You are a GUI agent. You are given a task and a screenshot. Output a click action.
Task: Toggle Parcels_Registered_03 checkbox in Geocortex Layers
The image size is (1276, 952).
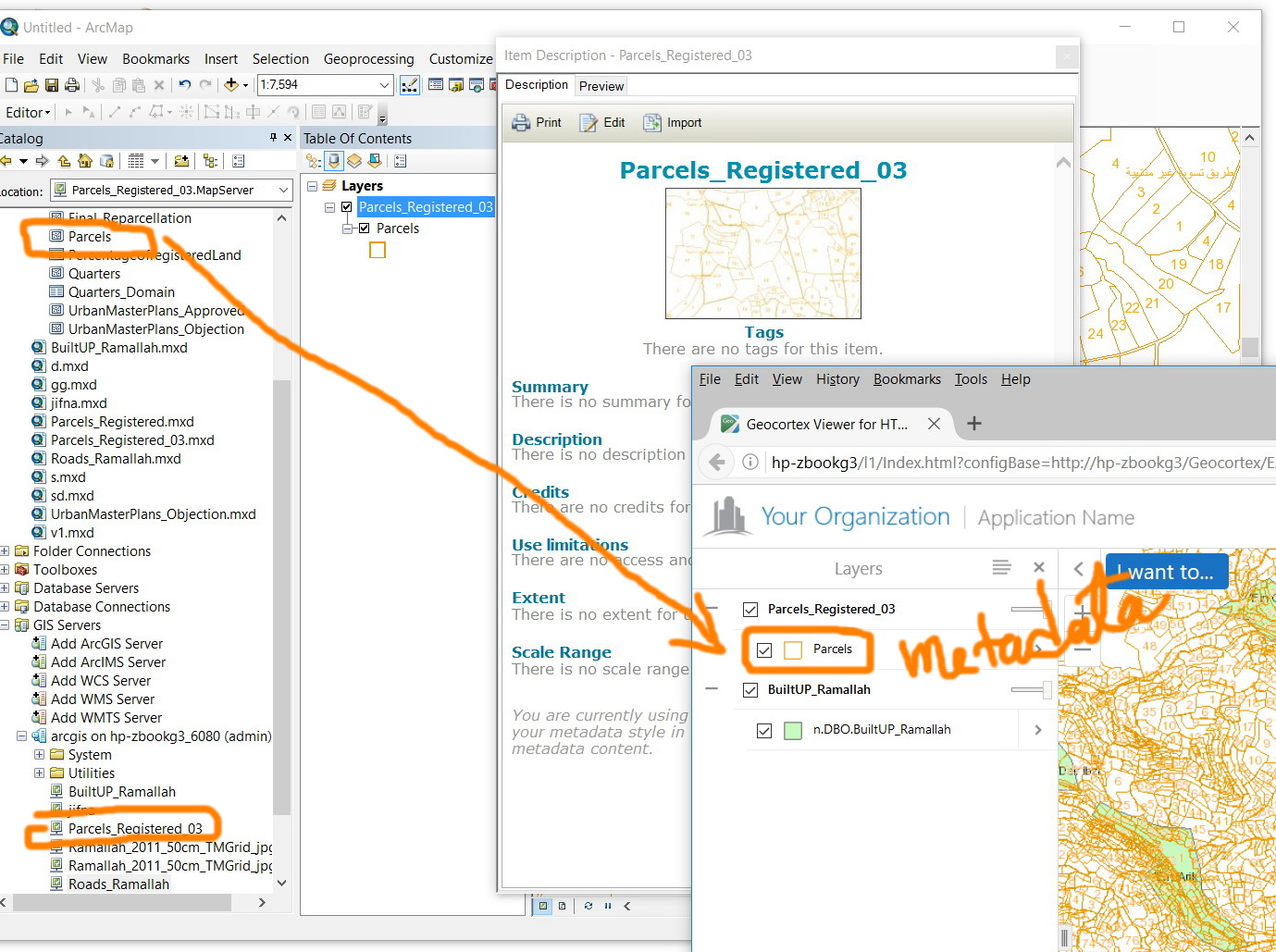(x=750, y=610)
